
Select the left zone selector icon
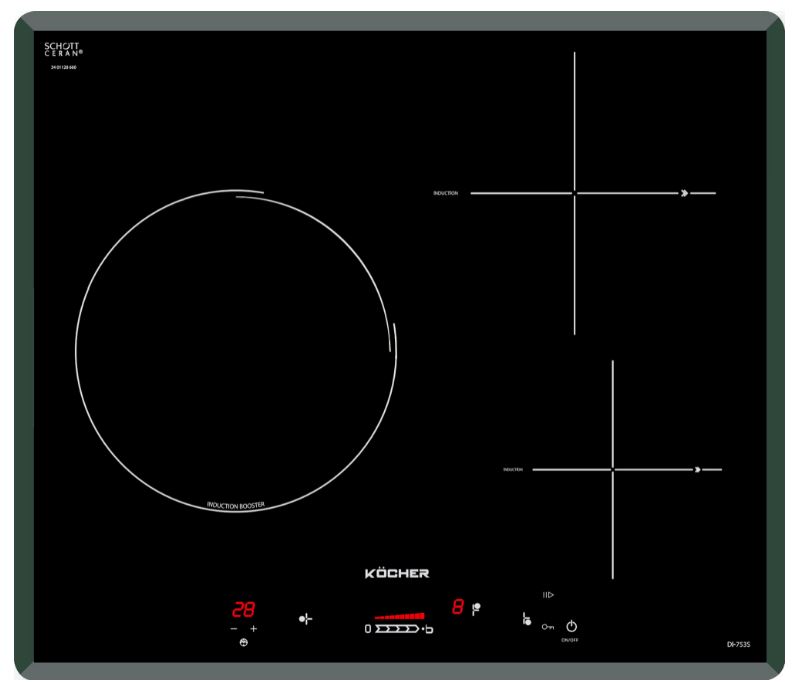(305, 619)
